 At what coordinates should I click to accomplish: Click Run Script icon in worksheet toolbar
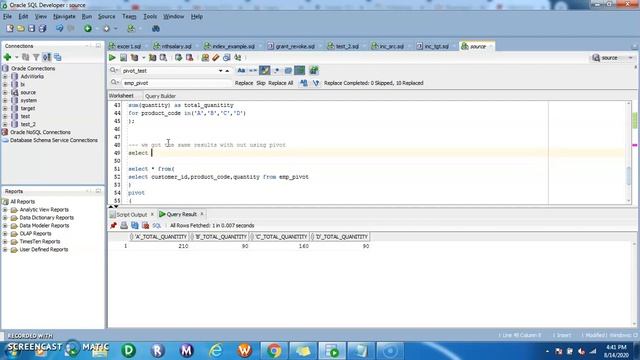123,58
